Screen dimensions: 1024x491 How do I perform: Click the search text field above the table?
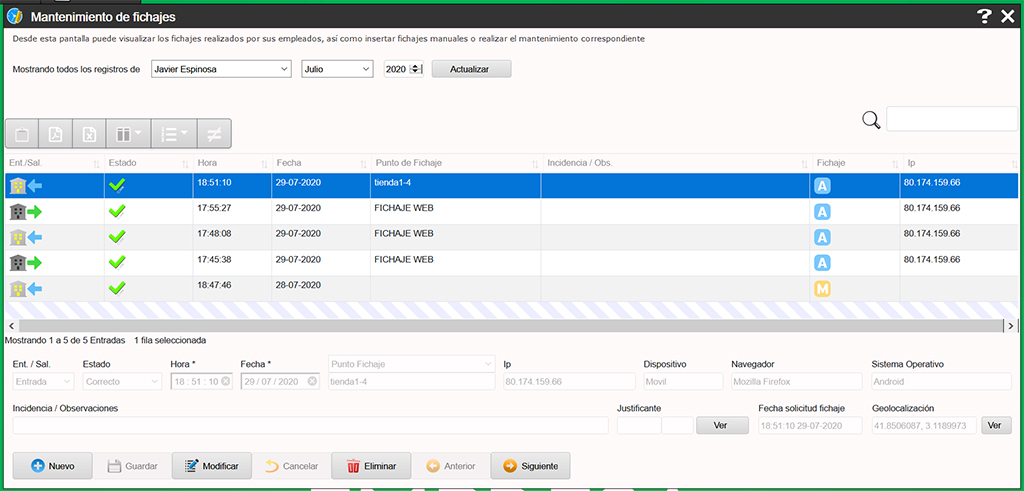tap(951, 119)
